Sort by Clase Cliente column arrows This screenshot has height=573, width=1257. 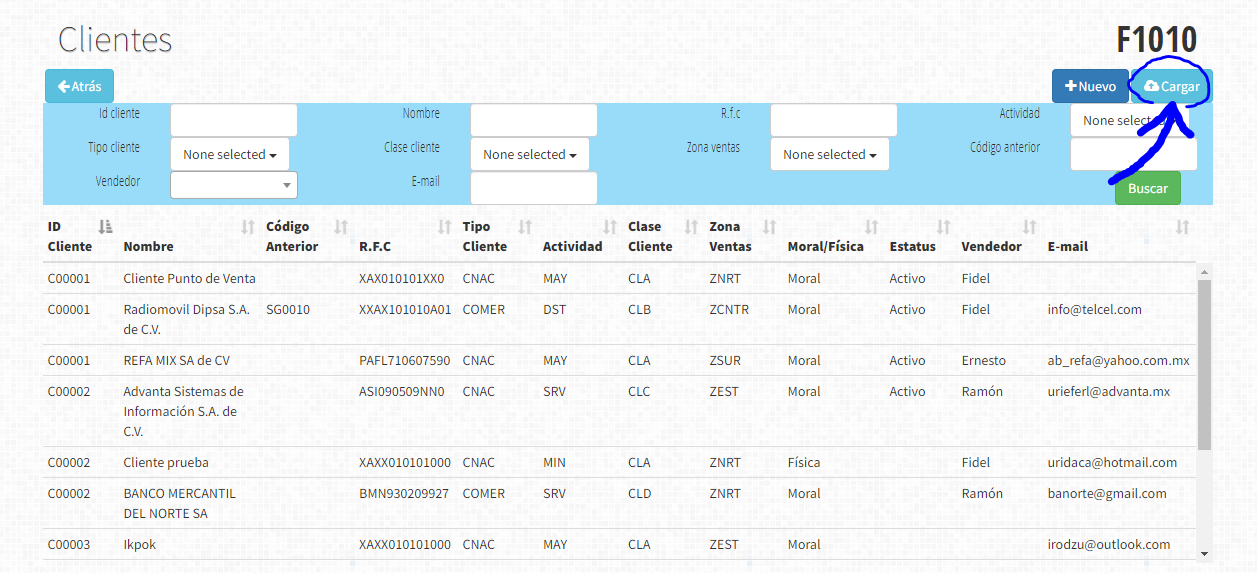[x=691, y=227]
